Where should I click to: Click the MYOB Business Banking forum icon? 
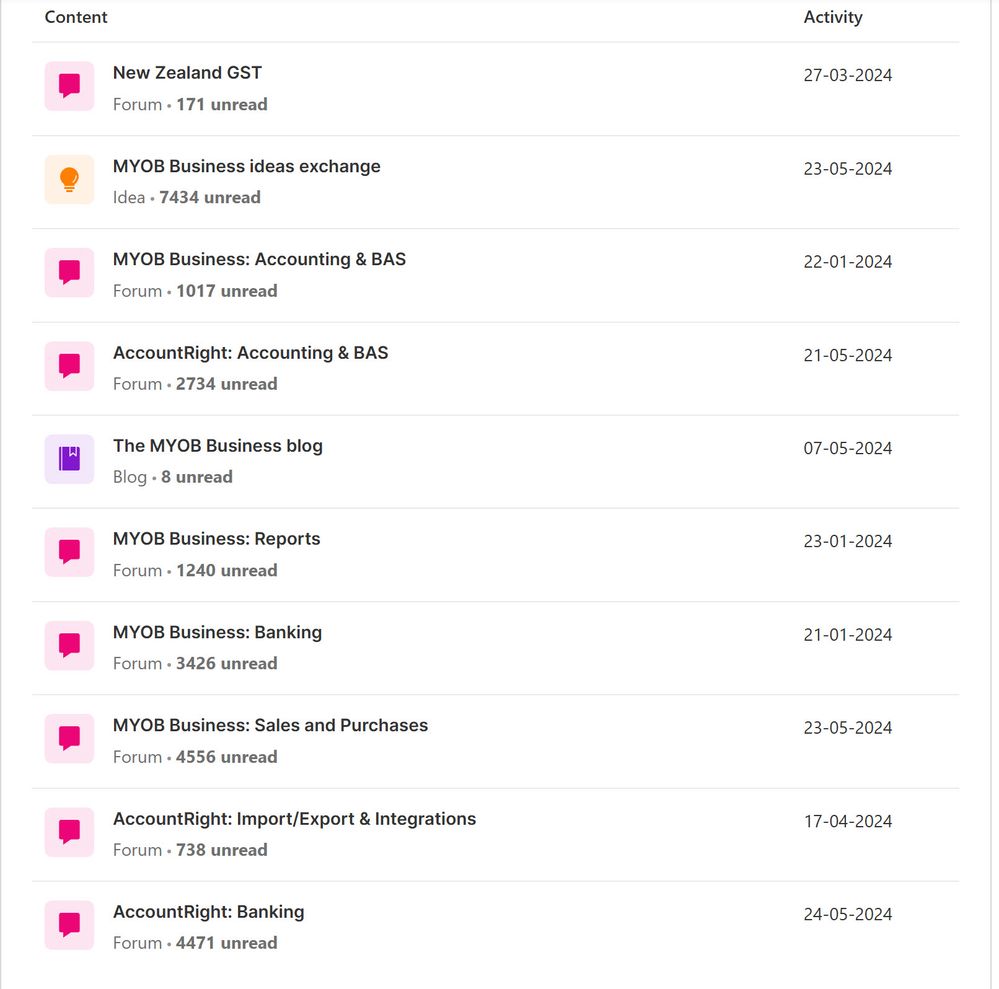(69, 645)
